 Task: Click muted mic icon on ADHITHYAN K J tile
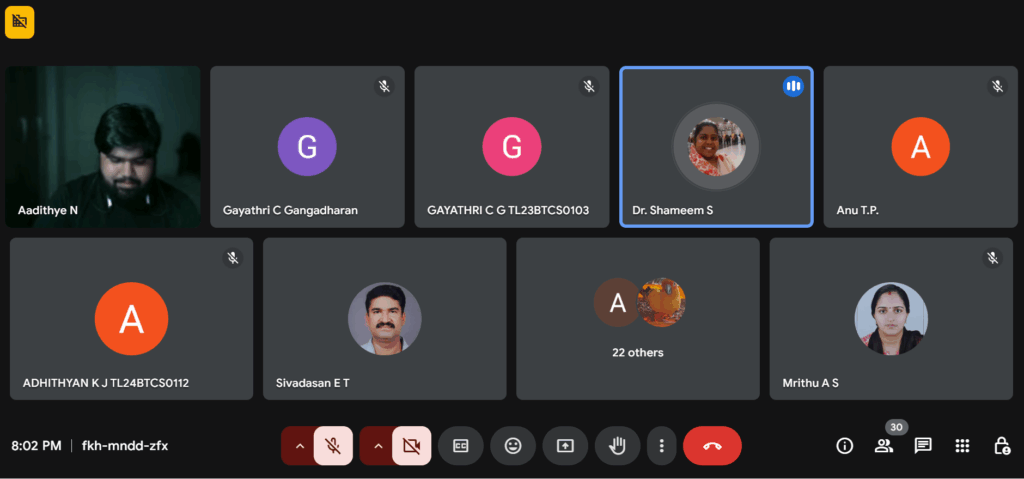pos(232,257)
